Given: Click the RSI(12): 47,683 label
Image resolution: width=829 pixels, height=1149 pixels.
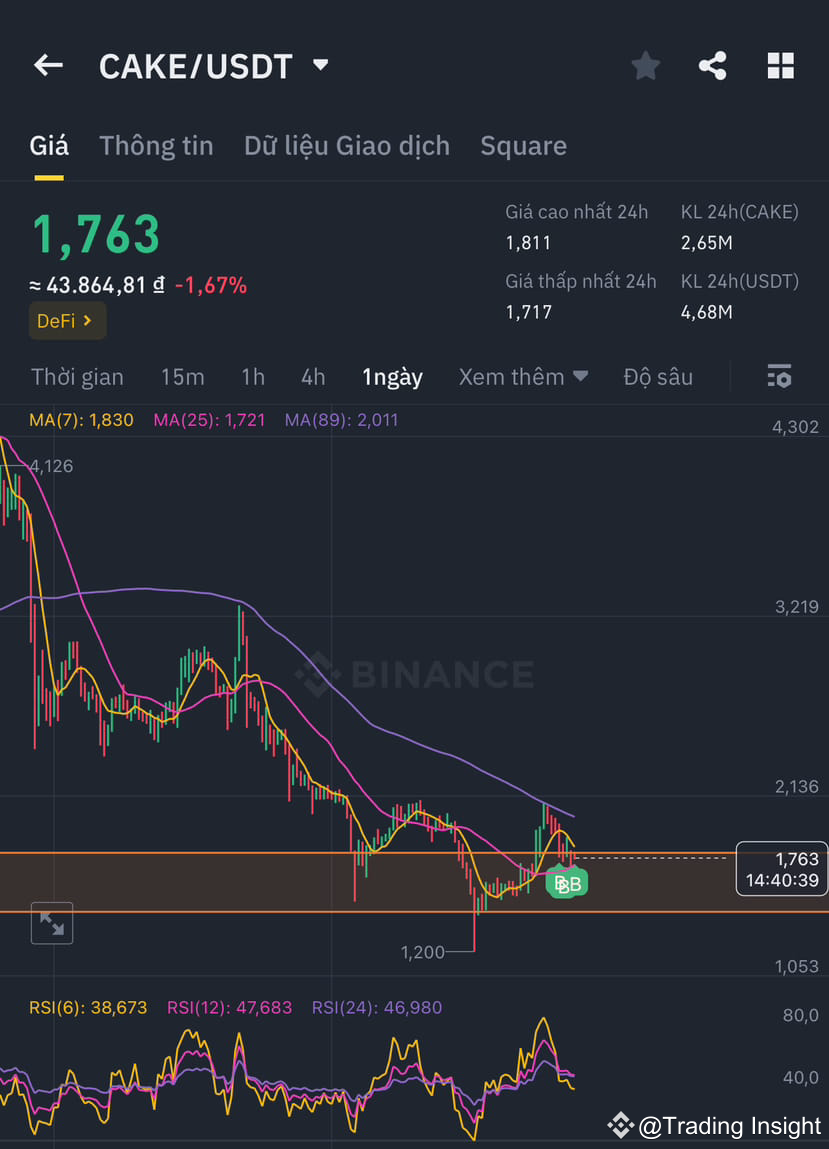Looking at the screenshot, I should pyautogui.click(x=229, y=1008).
